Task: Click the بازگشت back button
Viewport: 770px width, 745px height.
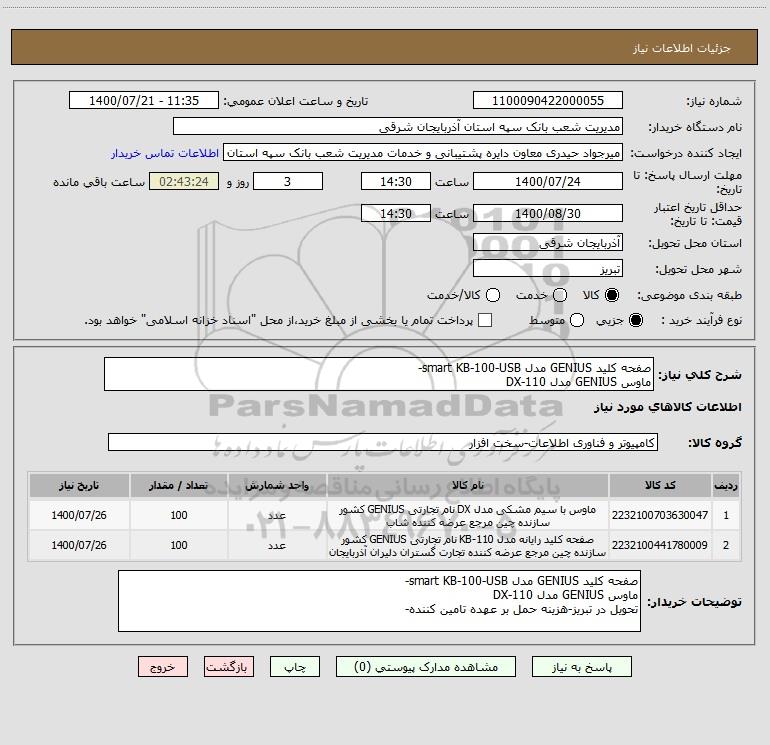Action: click(229, 667)
